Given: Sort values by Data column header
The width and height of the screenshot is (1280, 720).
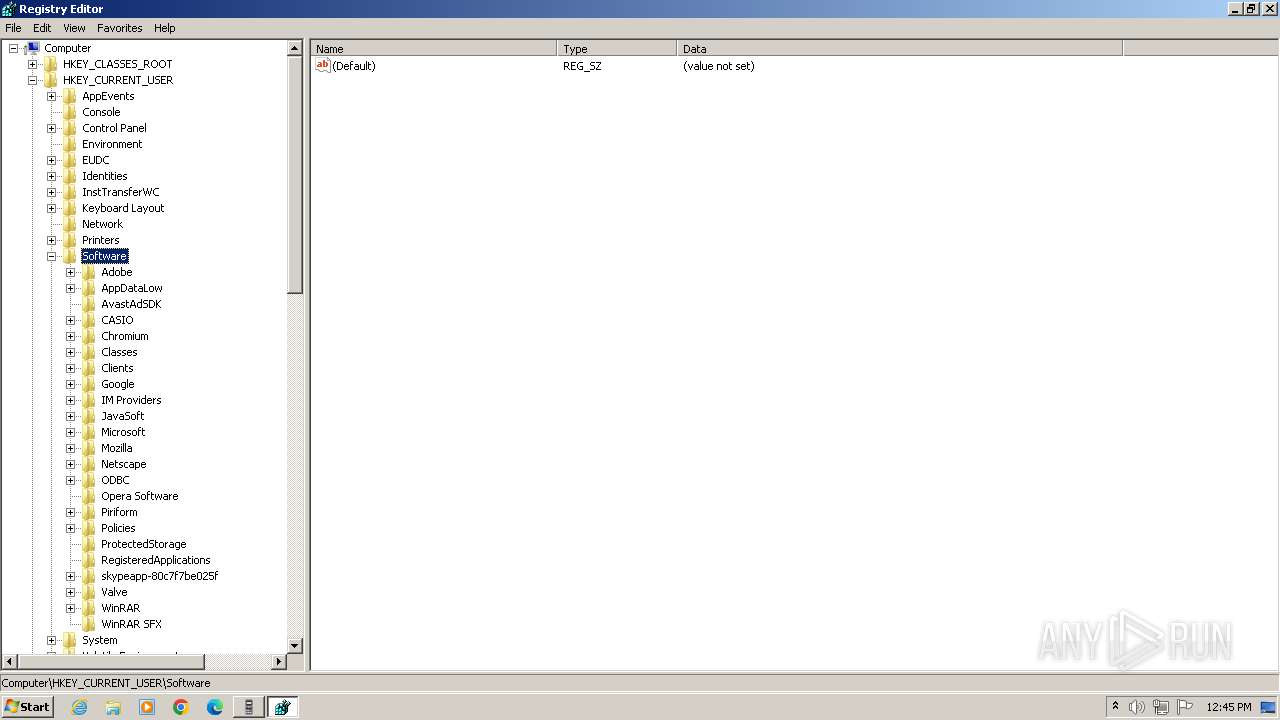Looking at the screenshot, I should pos(900,48).
